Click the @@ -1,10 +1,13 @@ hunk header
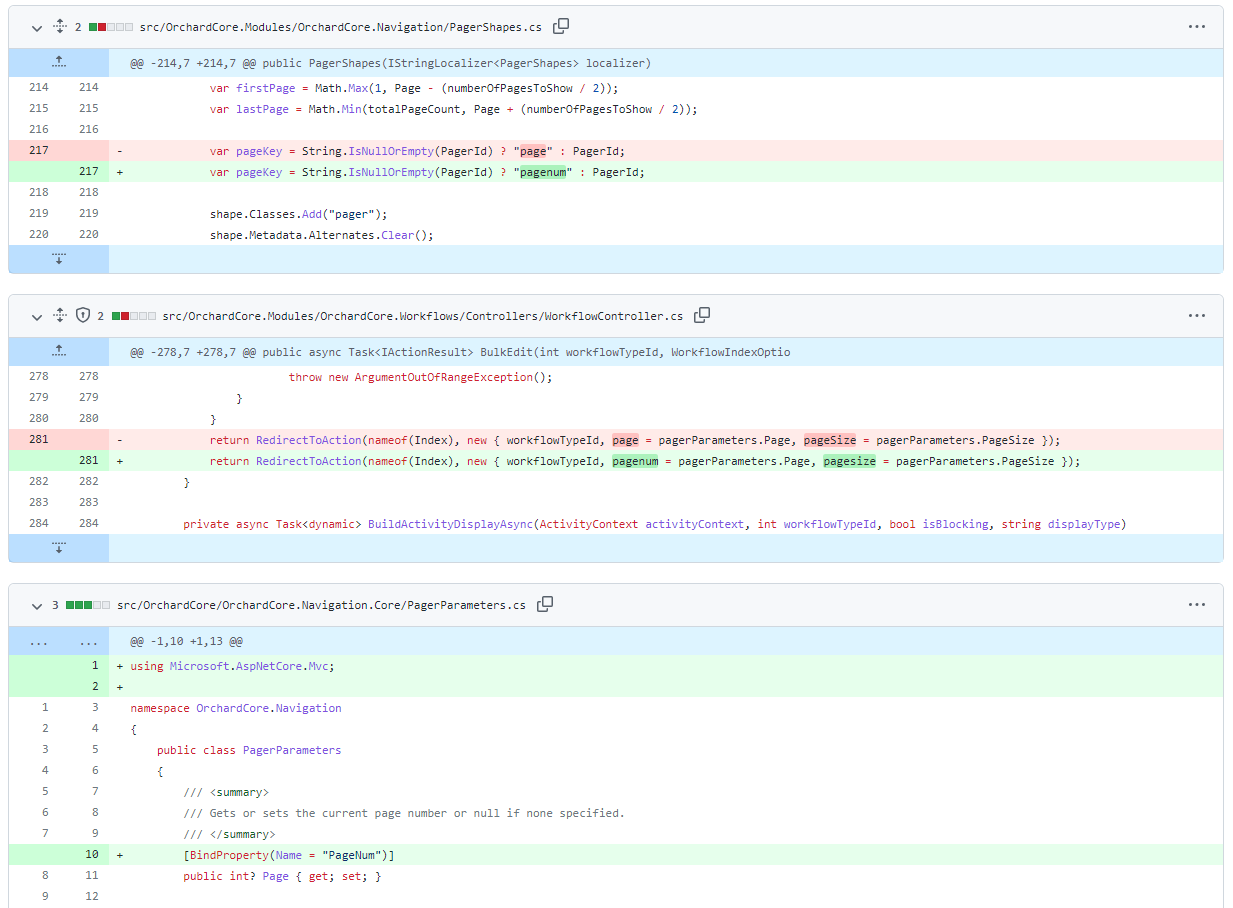The width and height of the screenshot is (1233, 908). pos(186,641)
